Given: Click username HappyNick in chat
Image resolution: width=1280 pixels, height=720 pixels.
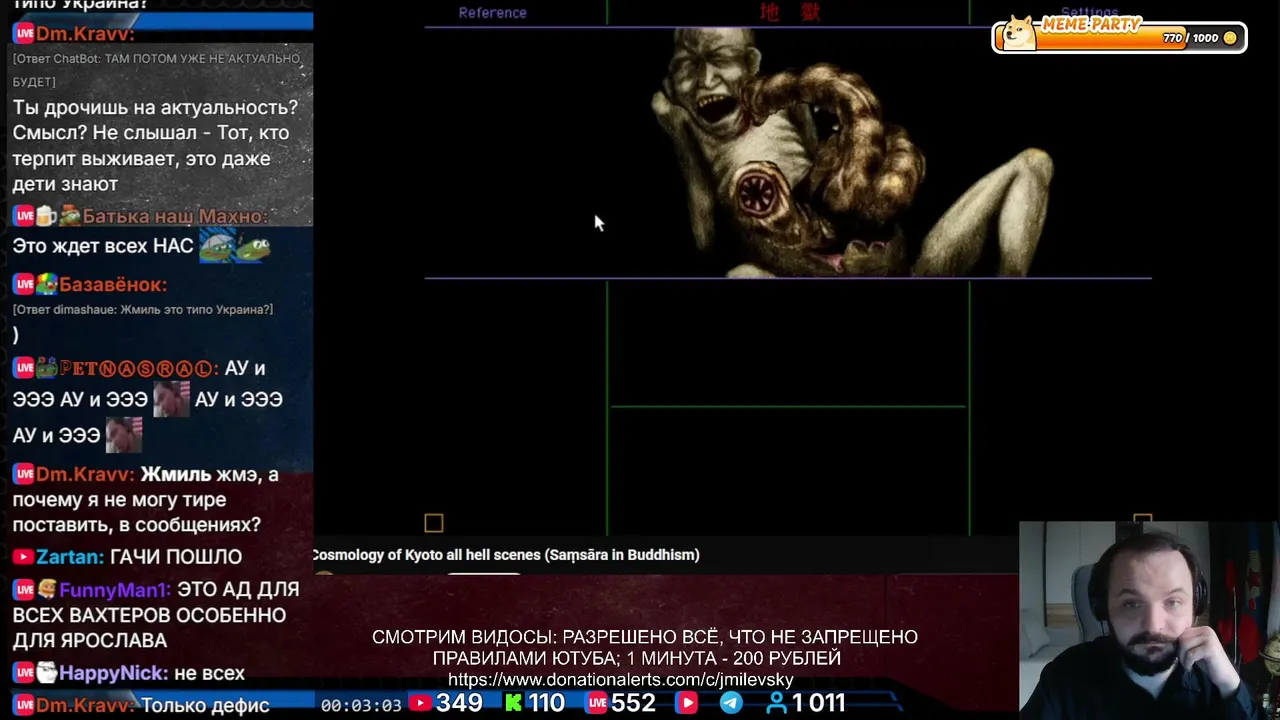Looking at the screenshot, I should [113, 674].
